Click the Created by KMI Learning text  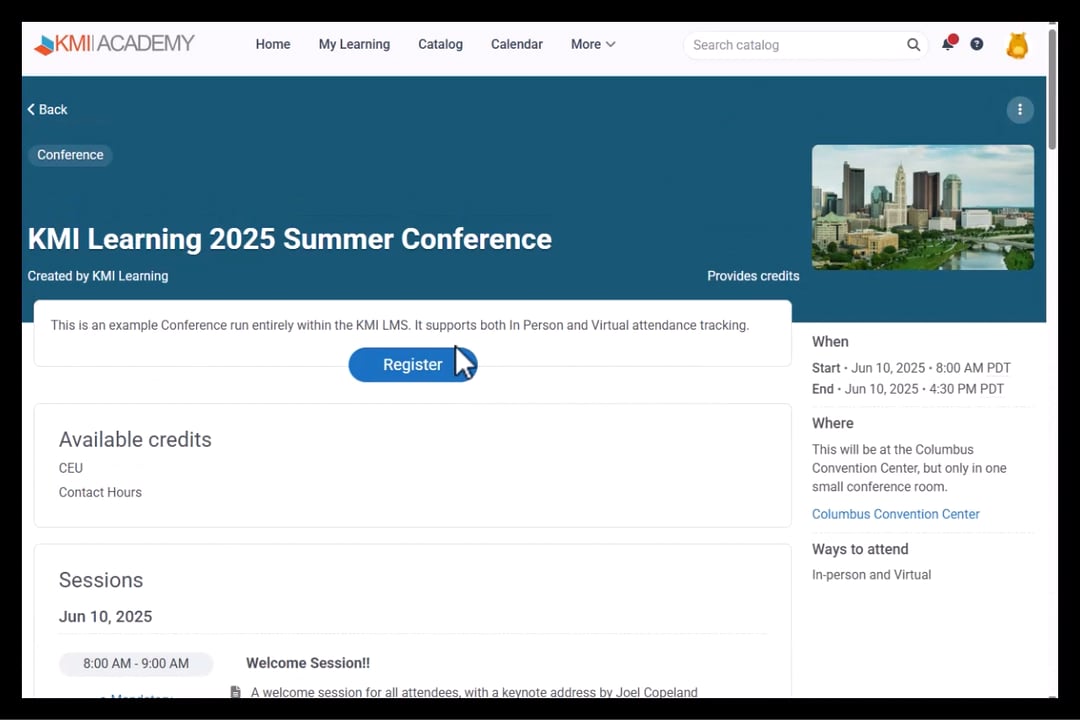click(98, 276)
